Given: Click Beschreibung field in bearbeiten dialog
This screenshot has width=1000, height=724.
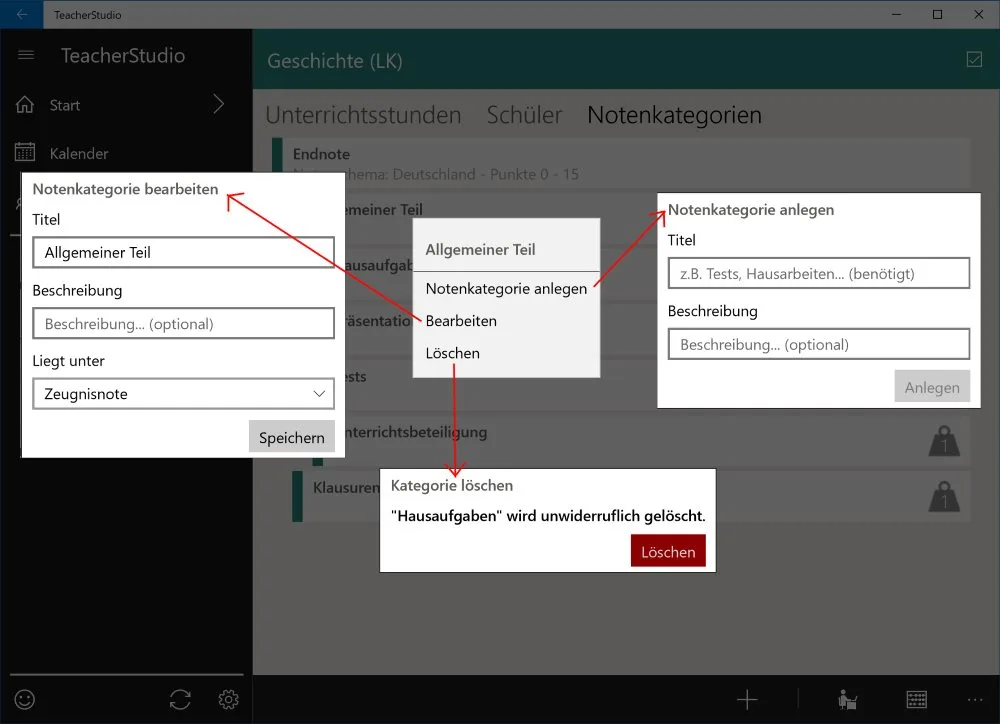Looking at the screenshot, I should pyautogui.click(x=183, y=323).
